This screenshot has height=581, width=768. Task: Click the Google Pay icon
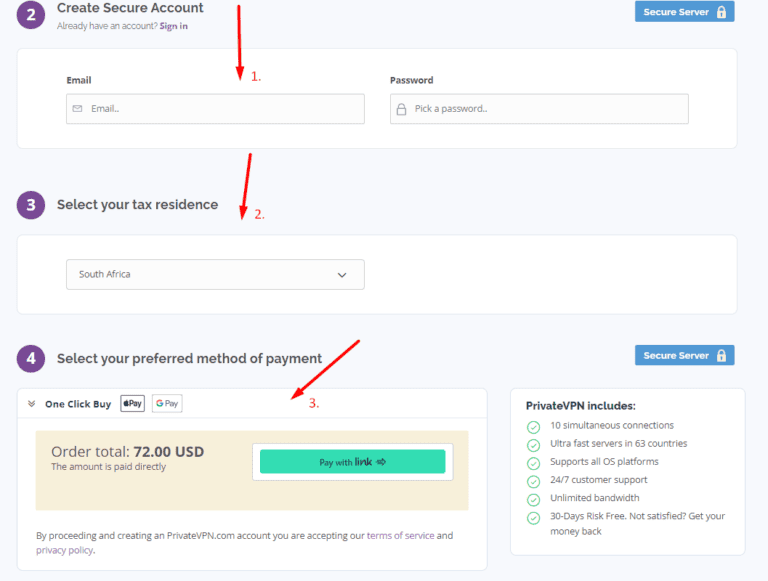[x=167, y=404]
